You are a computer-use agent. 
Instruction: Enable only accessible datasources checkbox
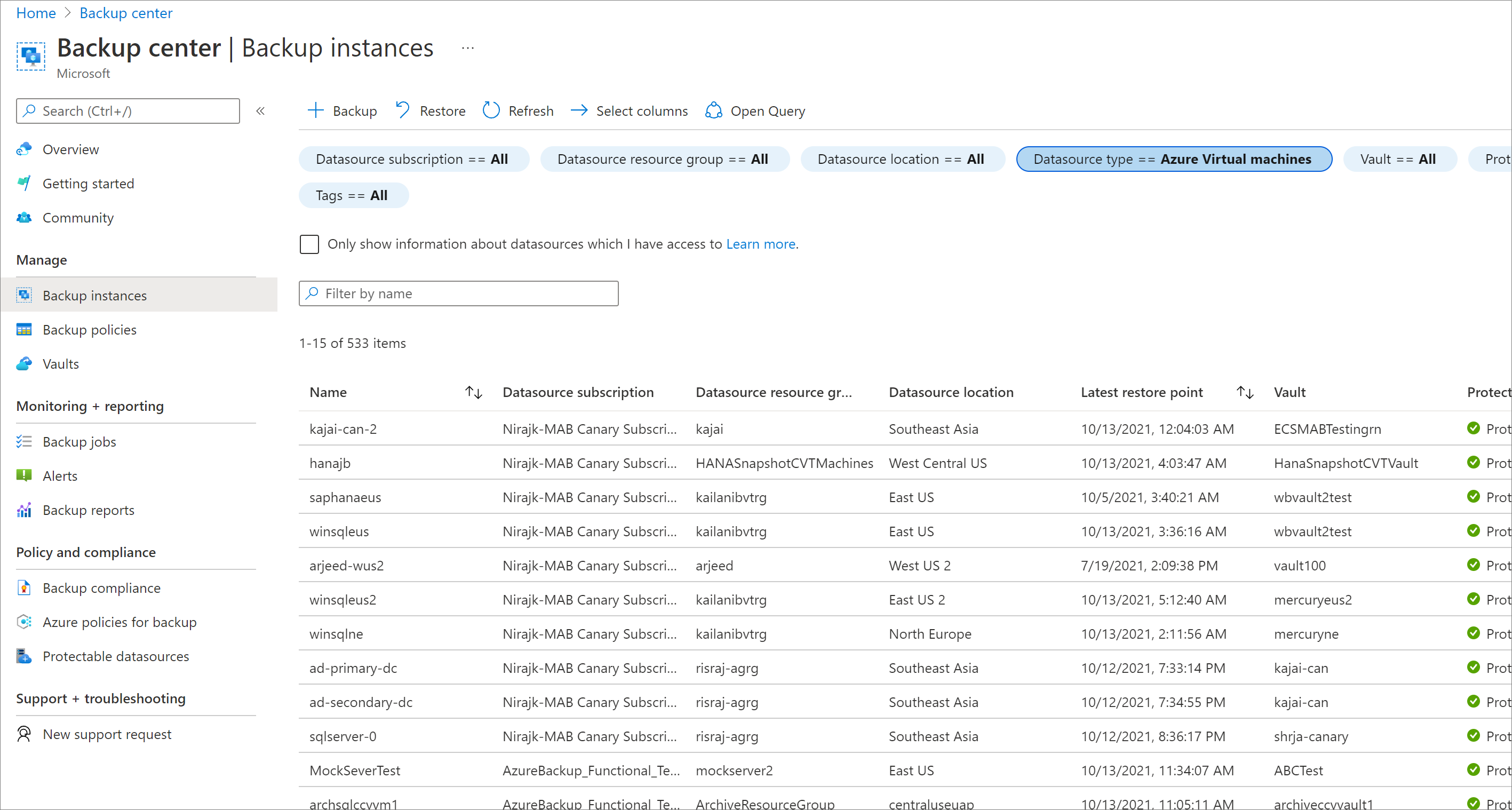pyautogui.click(x=310, y=244)
